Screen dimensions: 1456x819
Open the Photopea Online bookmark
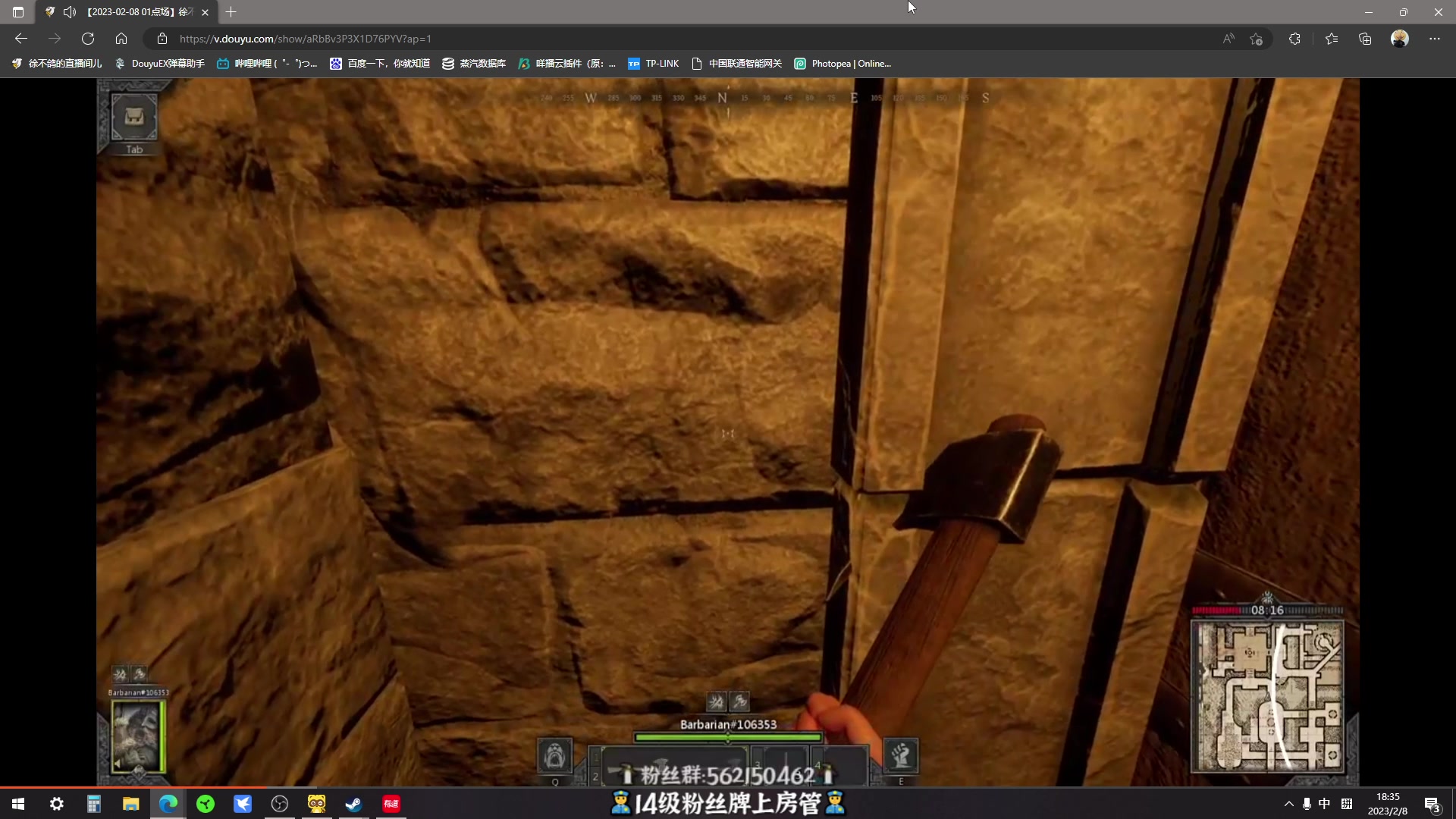[x=843, y=64]
